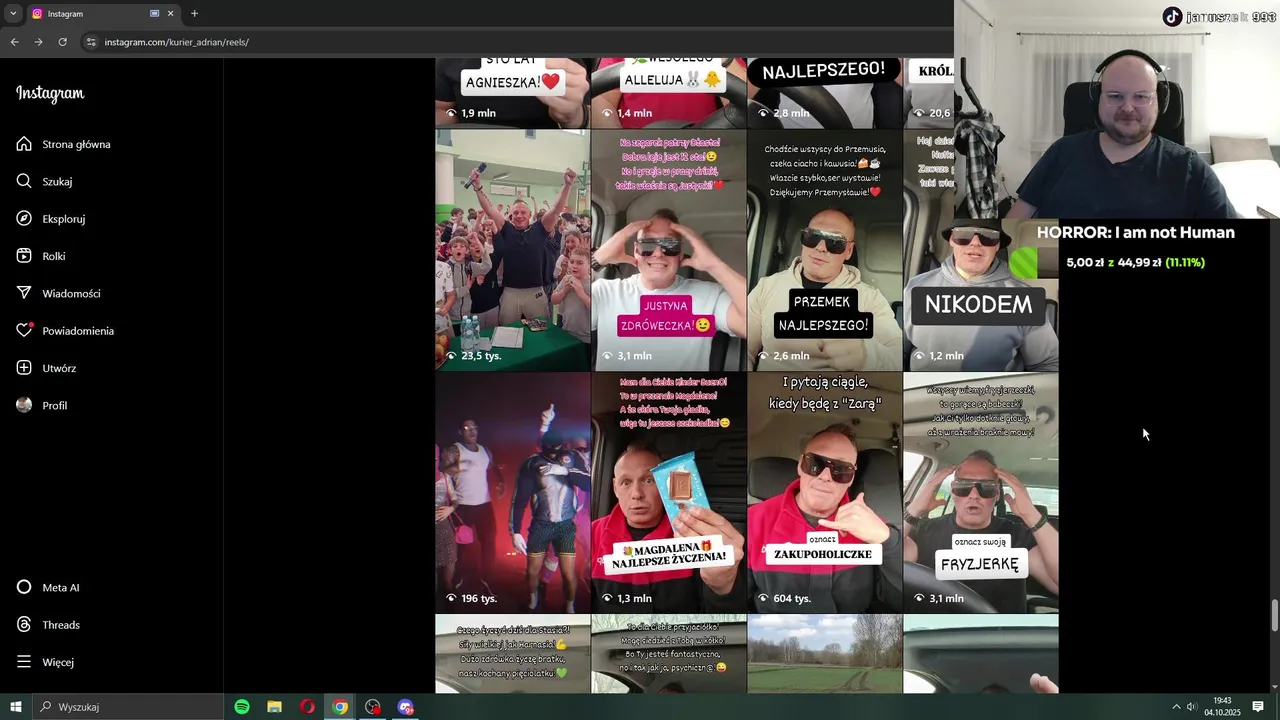
Task: Open the ZAKUPOHOLICZKE reel
Action: (824, 493)
